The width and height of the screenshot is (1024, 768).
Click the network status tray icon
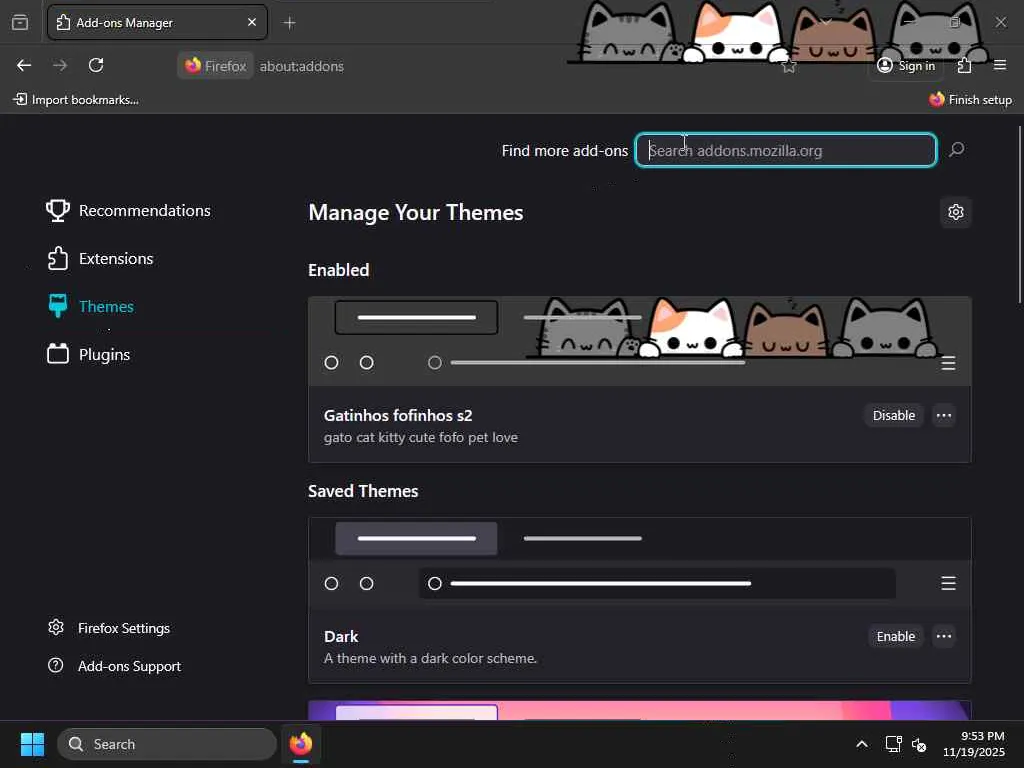pyautogui.click(x=893, y=744)
